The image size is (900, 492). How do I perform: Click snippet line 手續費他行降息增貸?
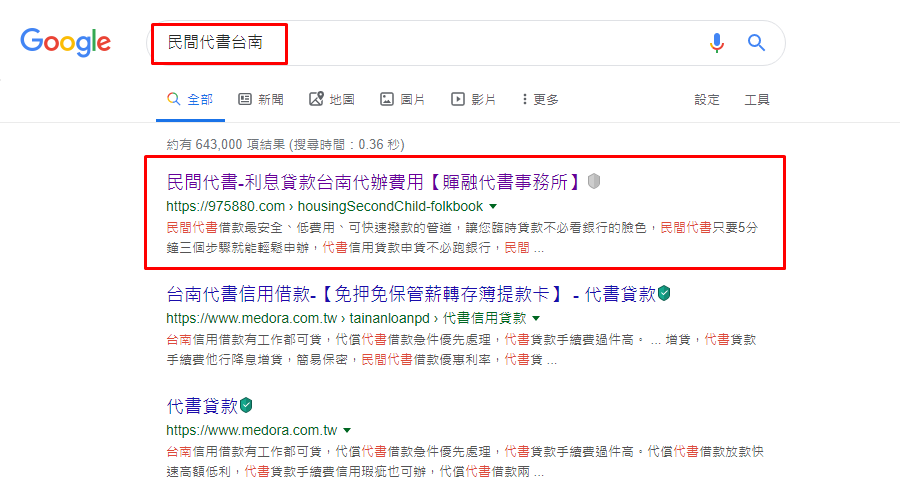(x=361, y=360)
